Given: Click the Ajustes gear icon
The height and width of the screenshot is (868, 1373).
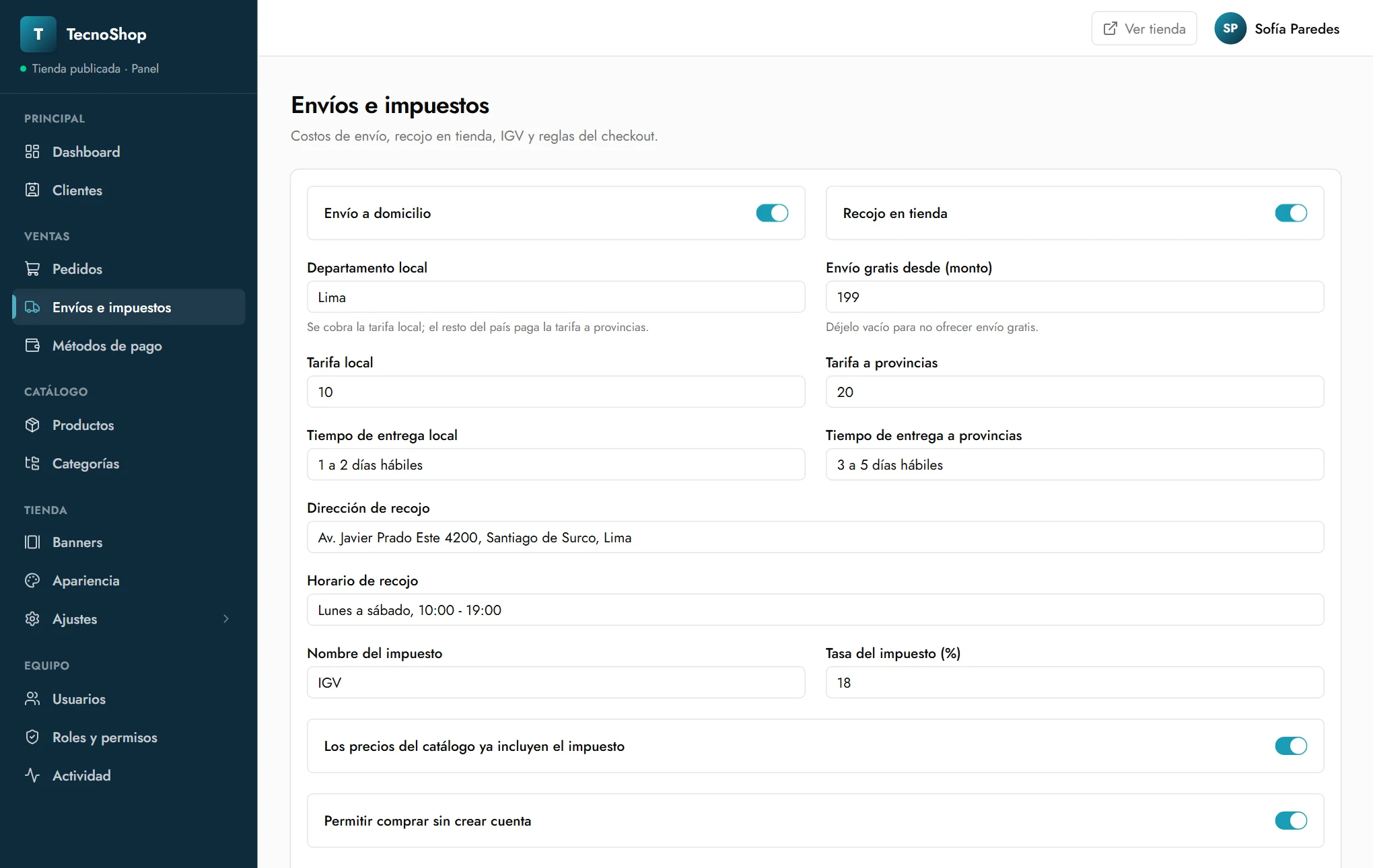Looking at the screenshot, I should pyautogui.click(x=32, y=618).
